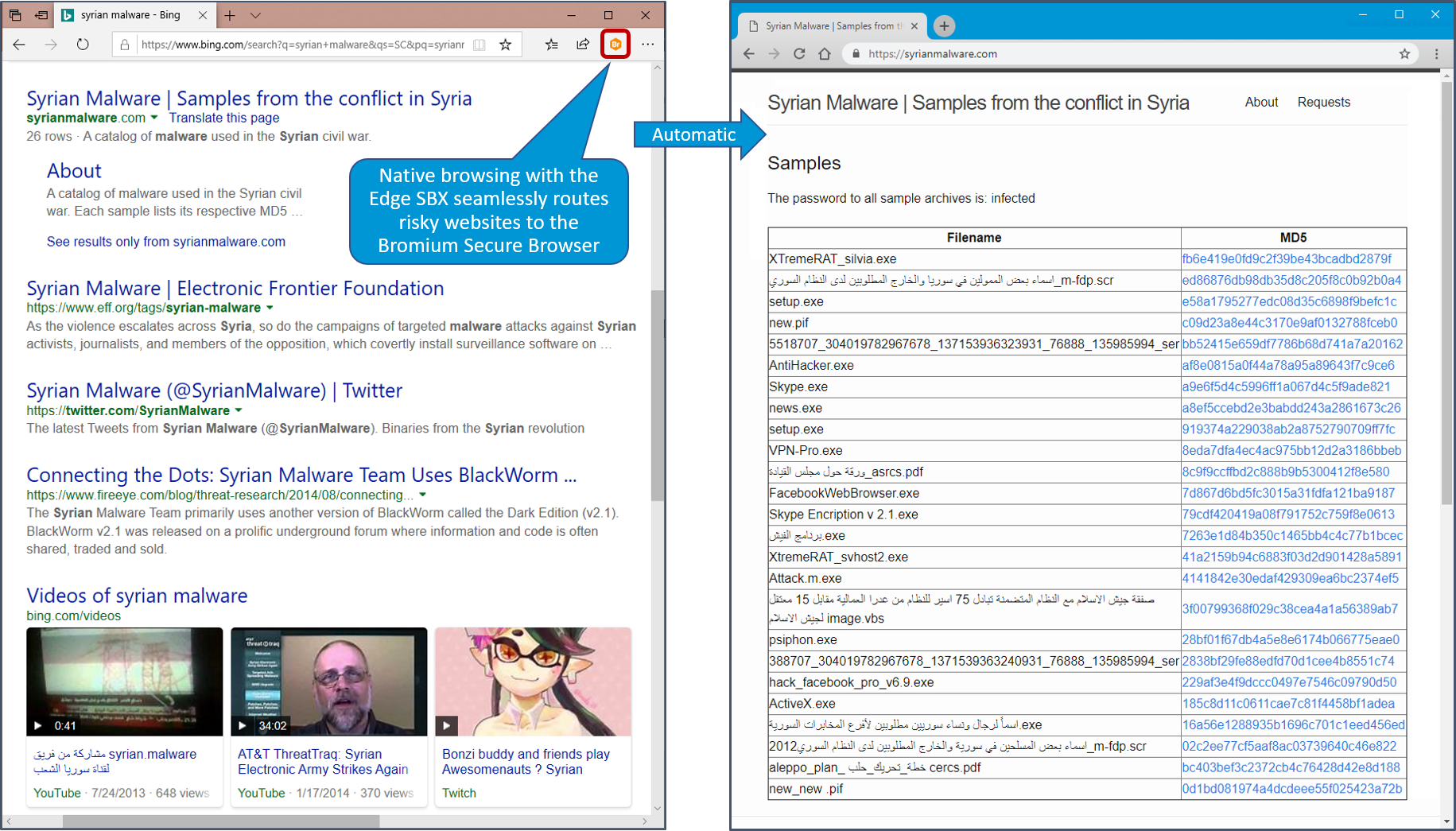This screenshot has width=1456, height=831.
Task: Click the MD5 hash for ActiveX.exe
Action: [x=1288, y=704]
